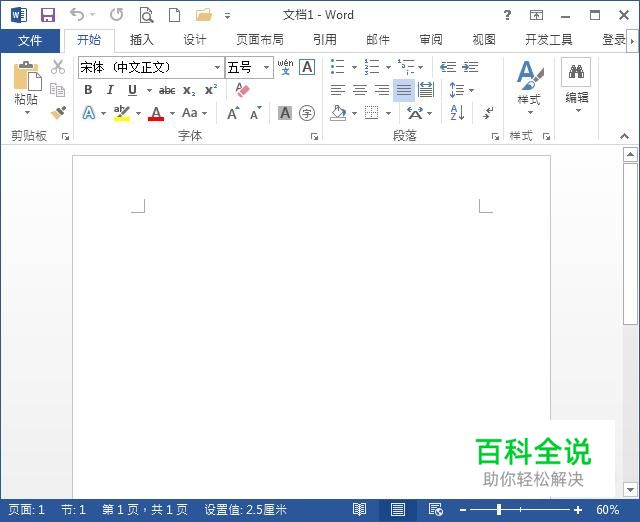This screenshot has height=522, width=640.
Task: Toggle Italic formatting
Action: (x=110, y=90)
